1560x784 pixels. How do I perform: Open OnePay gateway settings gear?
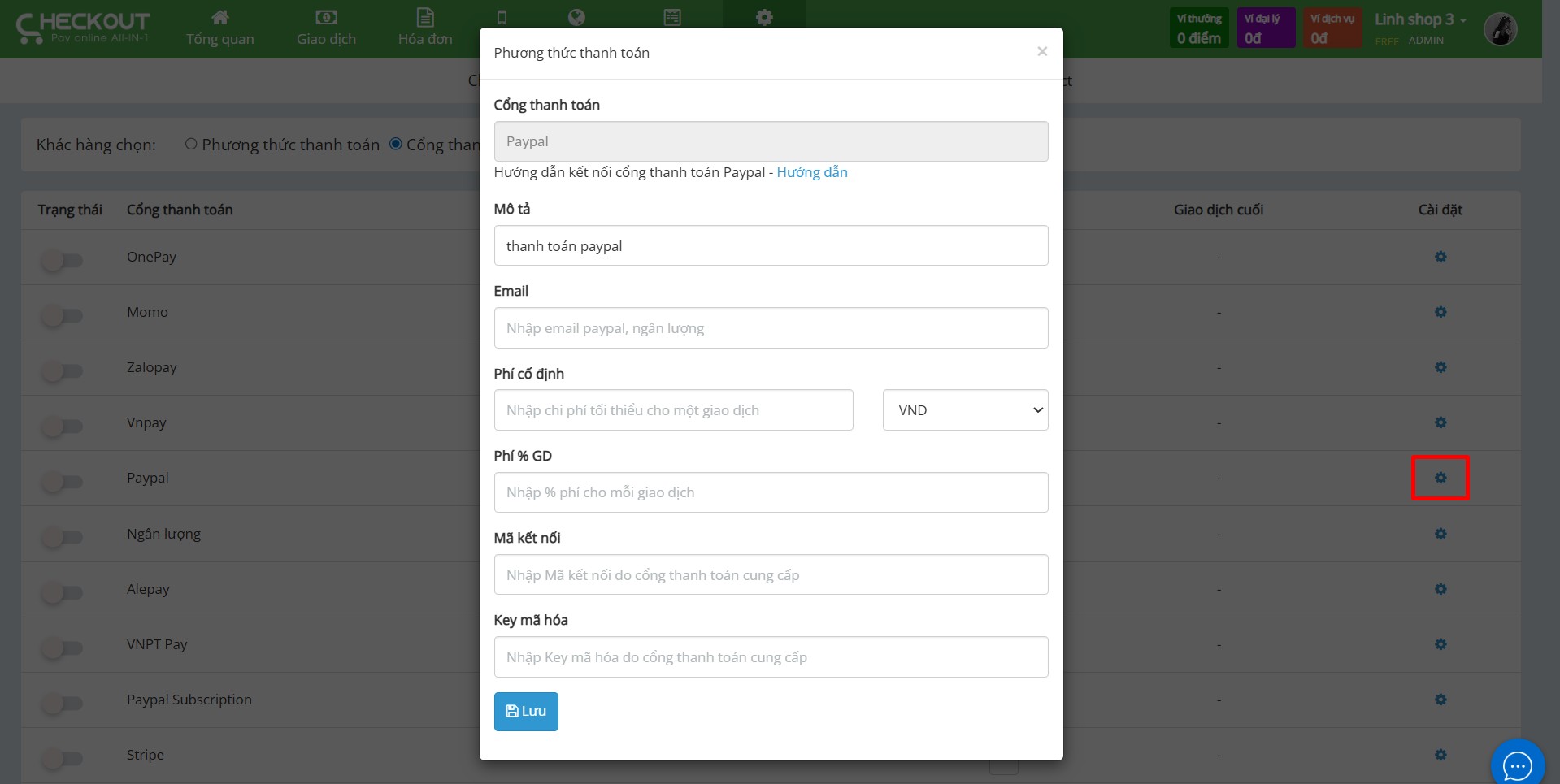click(x=1440, y=257)
